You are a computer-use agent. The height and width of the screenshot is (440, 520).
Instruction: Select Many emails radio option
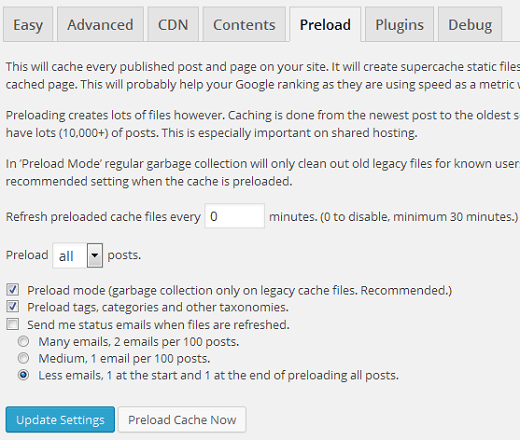point(23,341)
